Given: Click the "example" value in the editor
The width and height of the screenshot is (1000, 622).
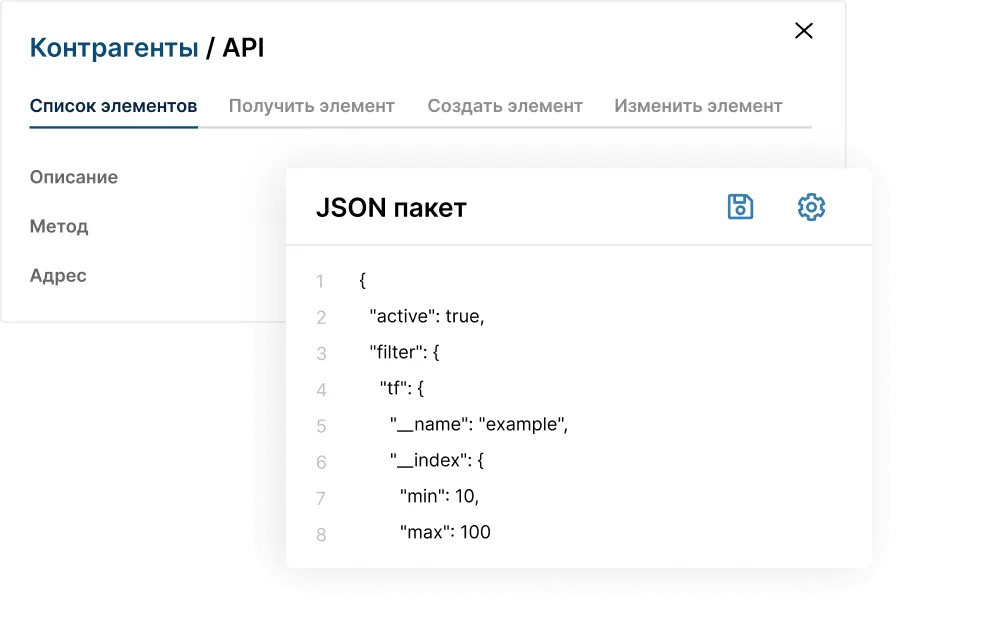Looking at the screenshot, I should [x=523, y=424].
